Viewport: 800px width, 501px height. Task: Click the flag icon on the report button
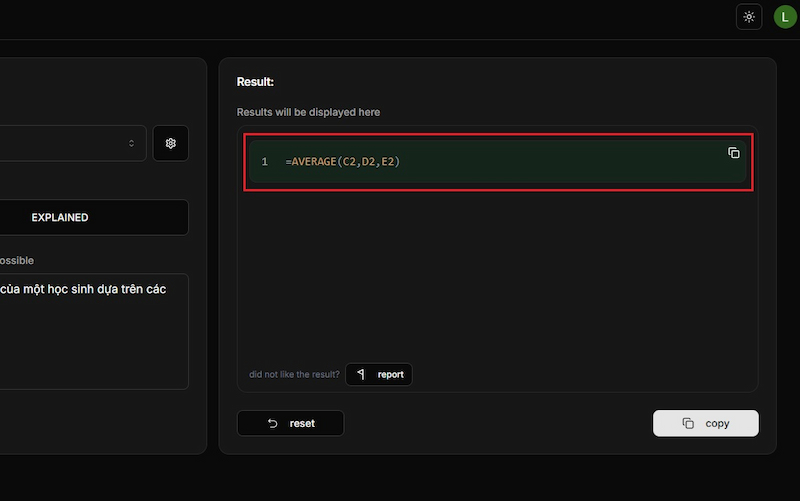[362, 375]
